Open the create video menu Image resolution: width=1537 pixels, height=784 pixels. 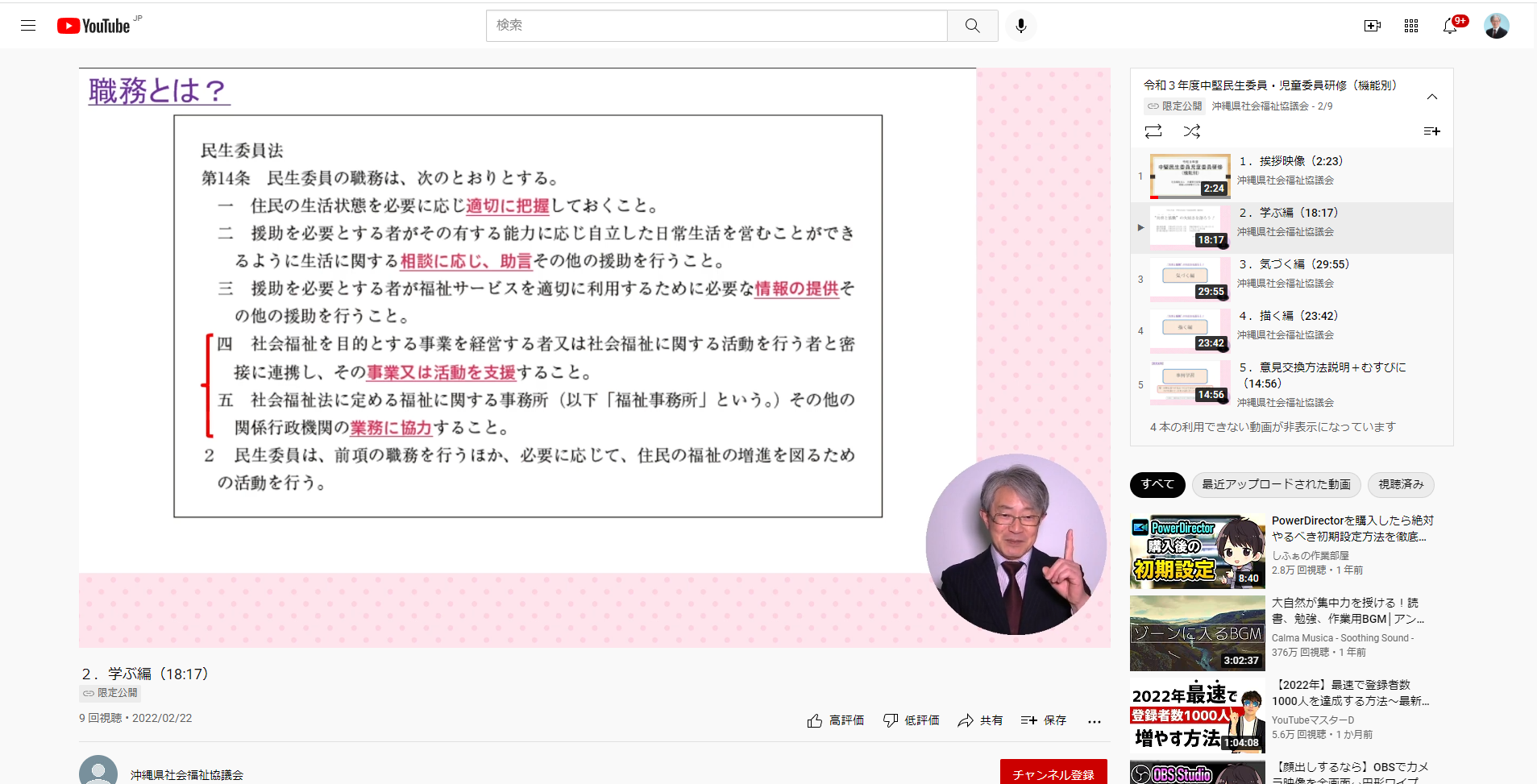(1373, 26)
